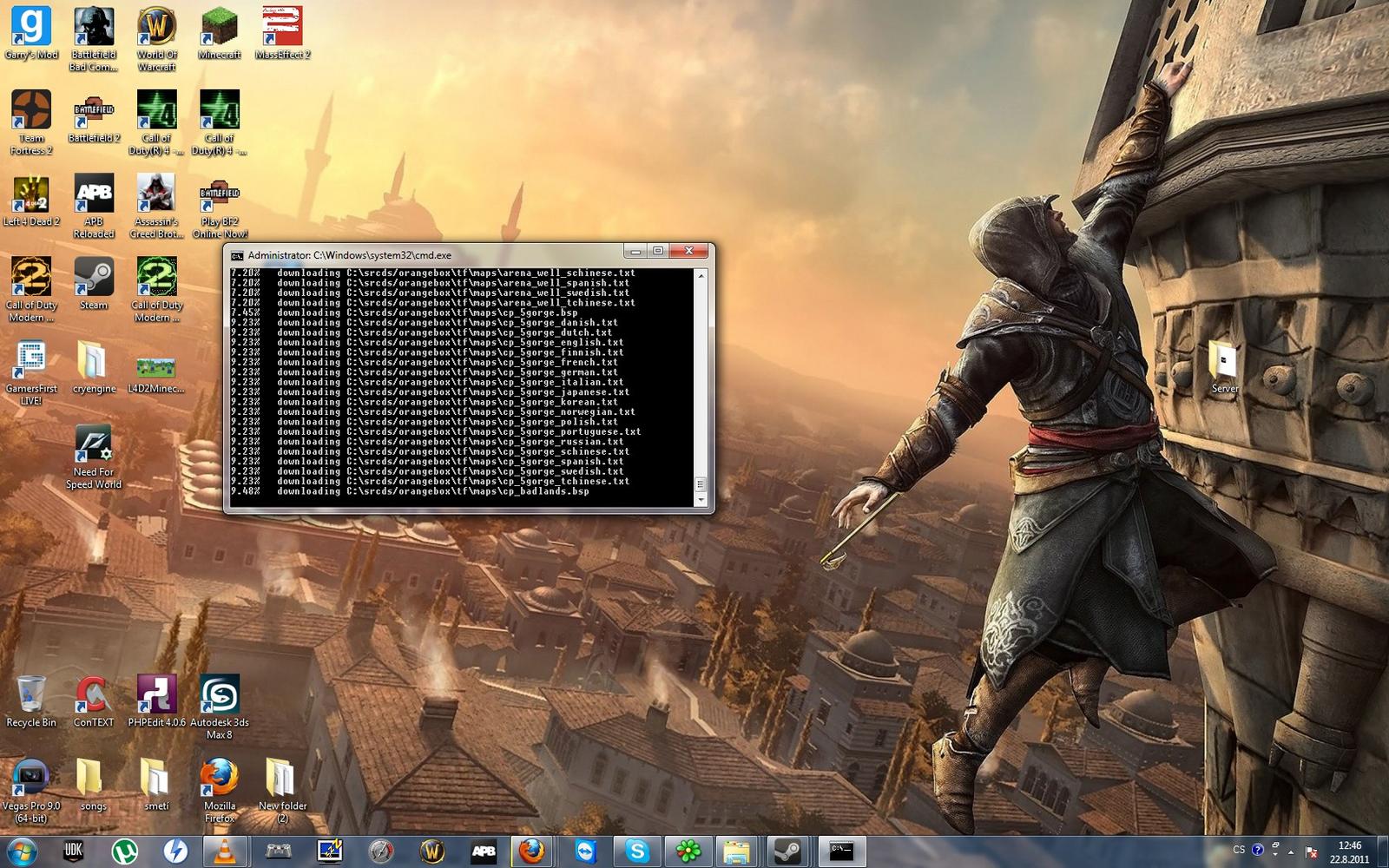
Task: Click the uTorrent icon in the taskbar
Action: pos(125,852)
